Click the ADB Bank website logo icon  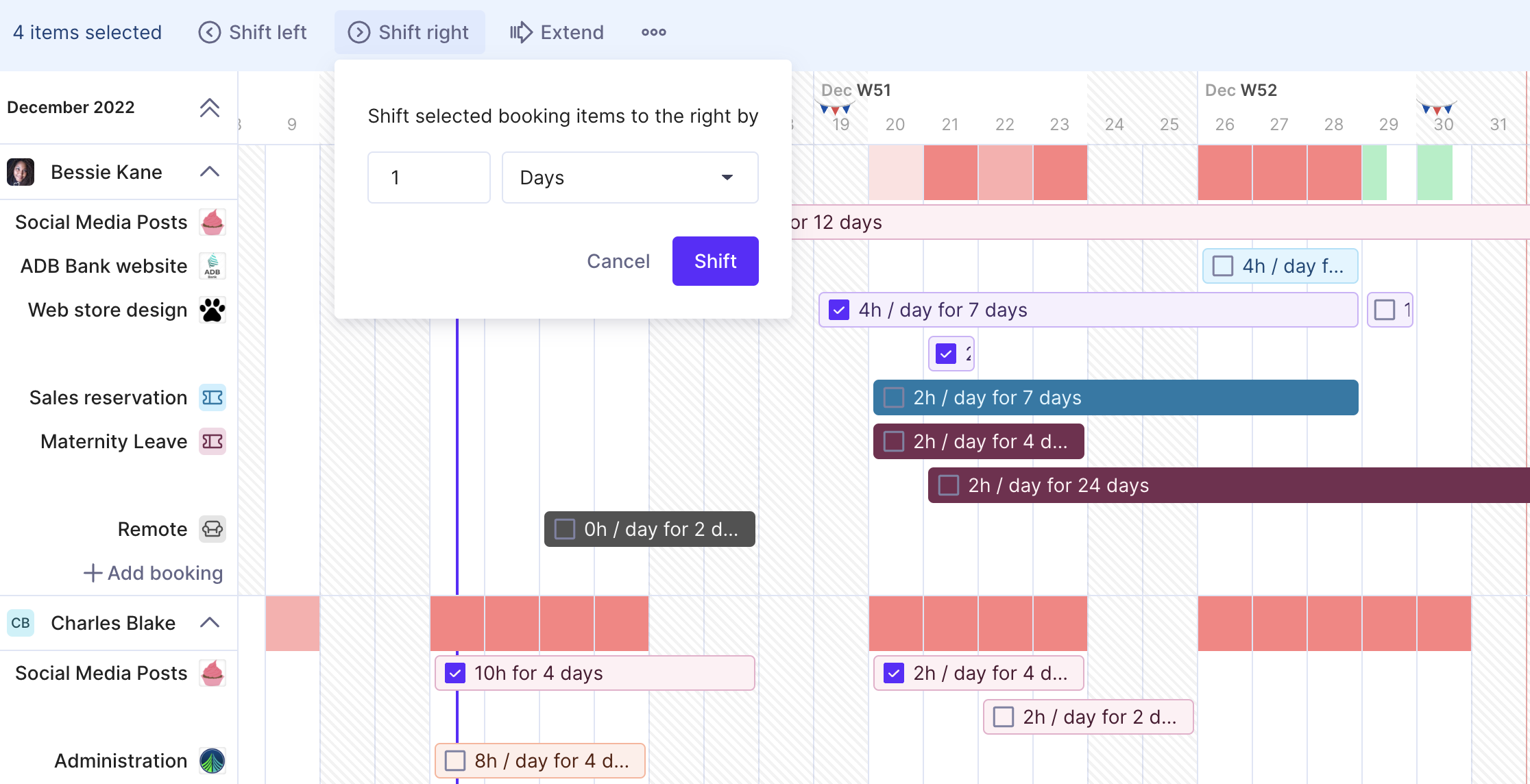(x=212, y=266)
